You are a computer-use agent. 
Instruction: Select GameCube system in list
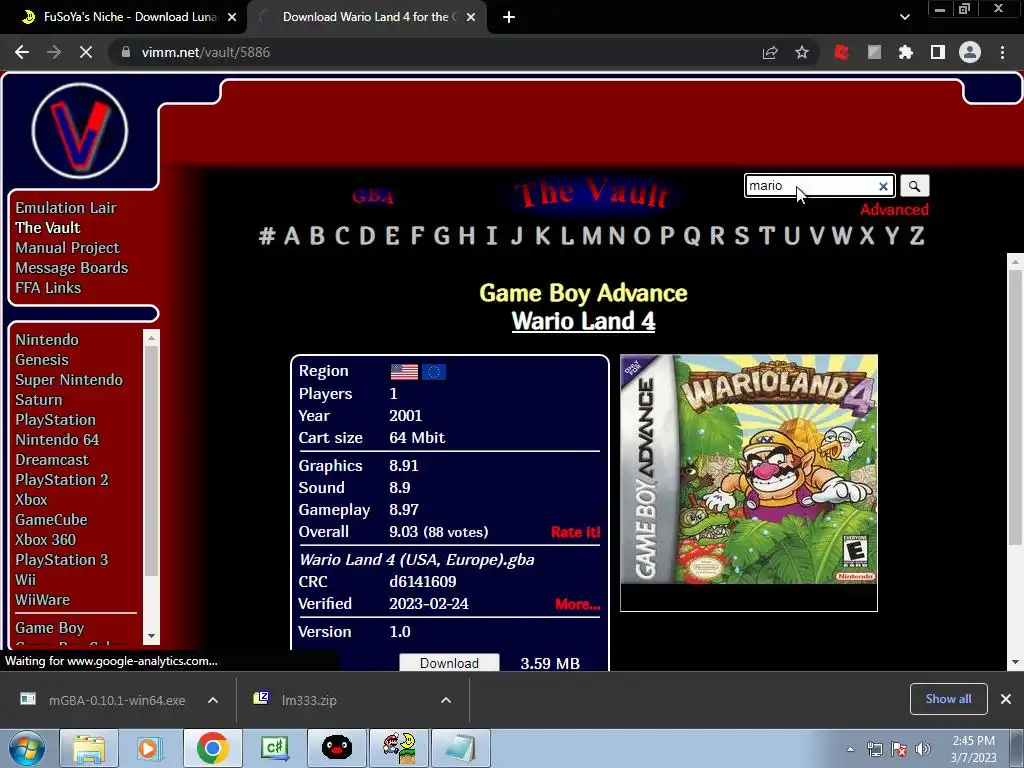(51, 519)
